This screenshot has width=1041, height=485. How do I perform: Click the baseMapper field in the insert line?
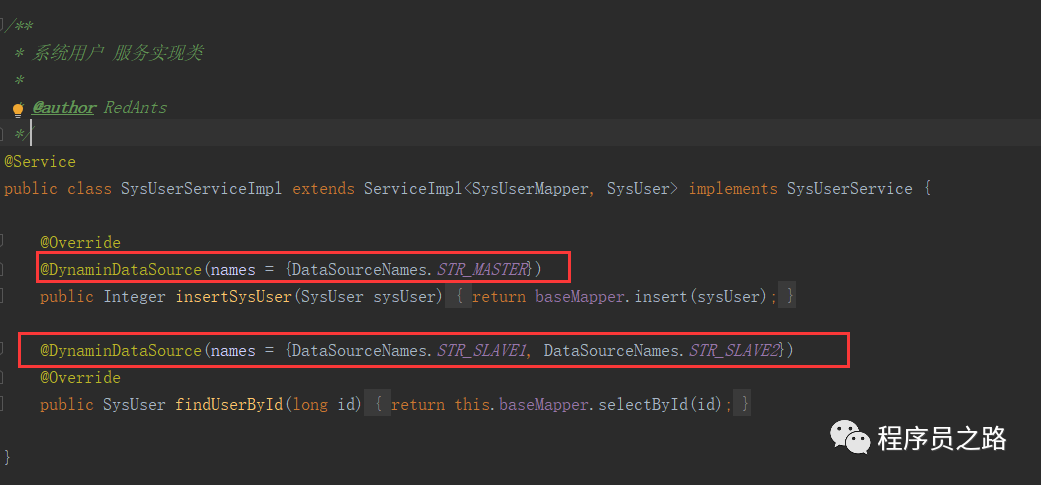click(580, 297)
